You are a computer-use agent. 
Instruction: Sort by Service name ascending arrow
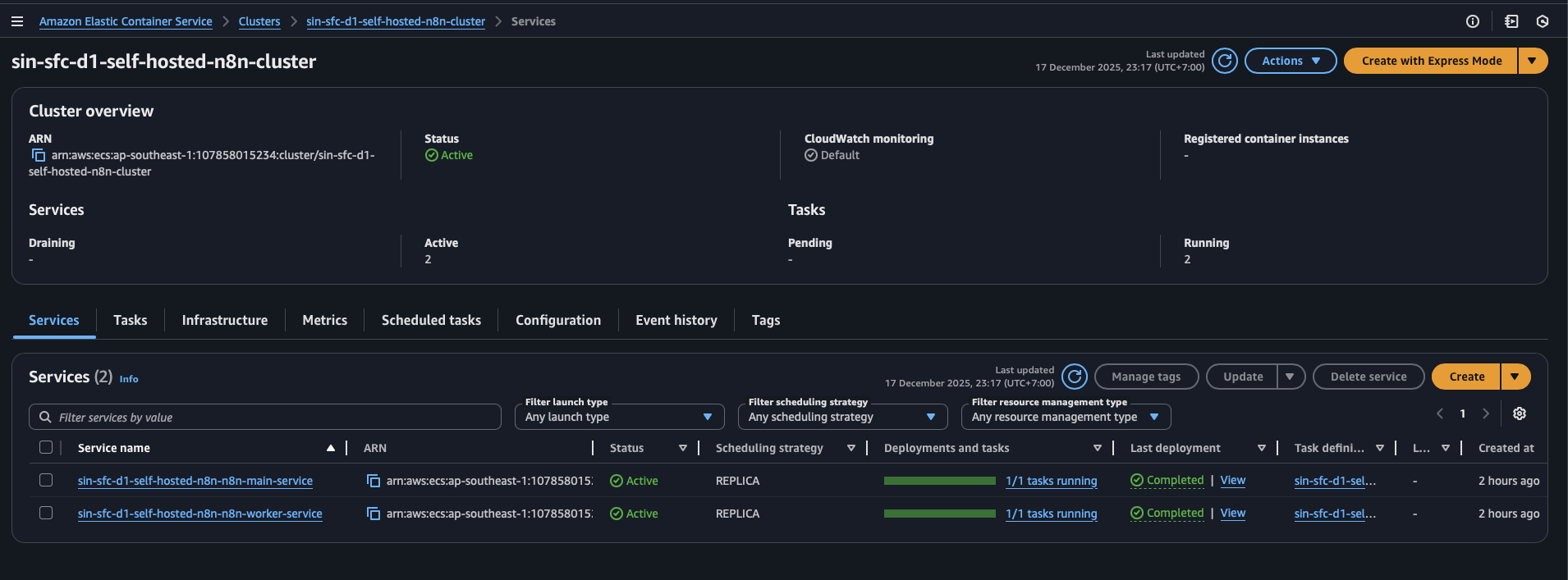(x=331, y=448)
